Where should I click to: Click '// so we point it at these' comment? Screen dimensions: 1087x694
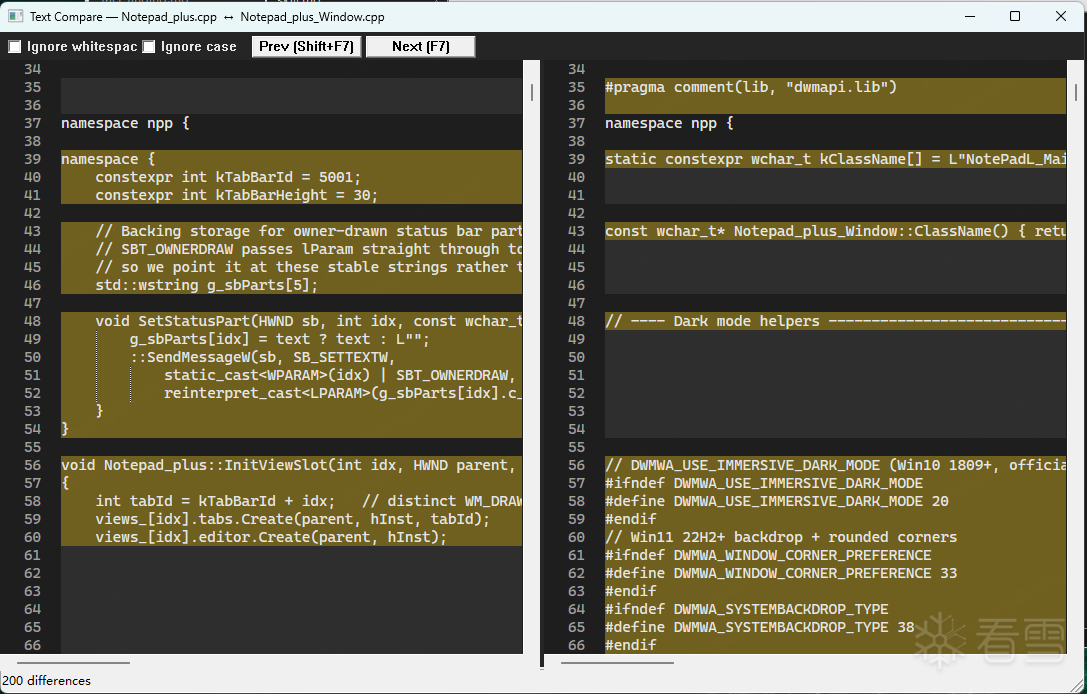tap(308, 268)
